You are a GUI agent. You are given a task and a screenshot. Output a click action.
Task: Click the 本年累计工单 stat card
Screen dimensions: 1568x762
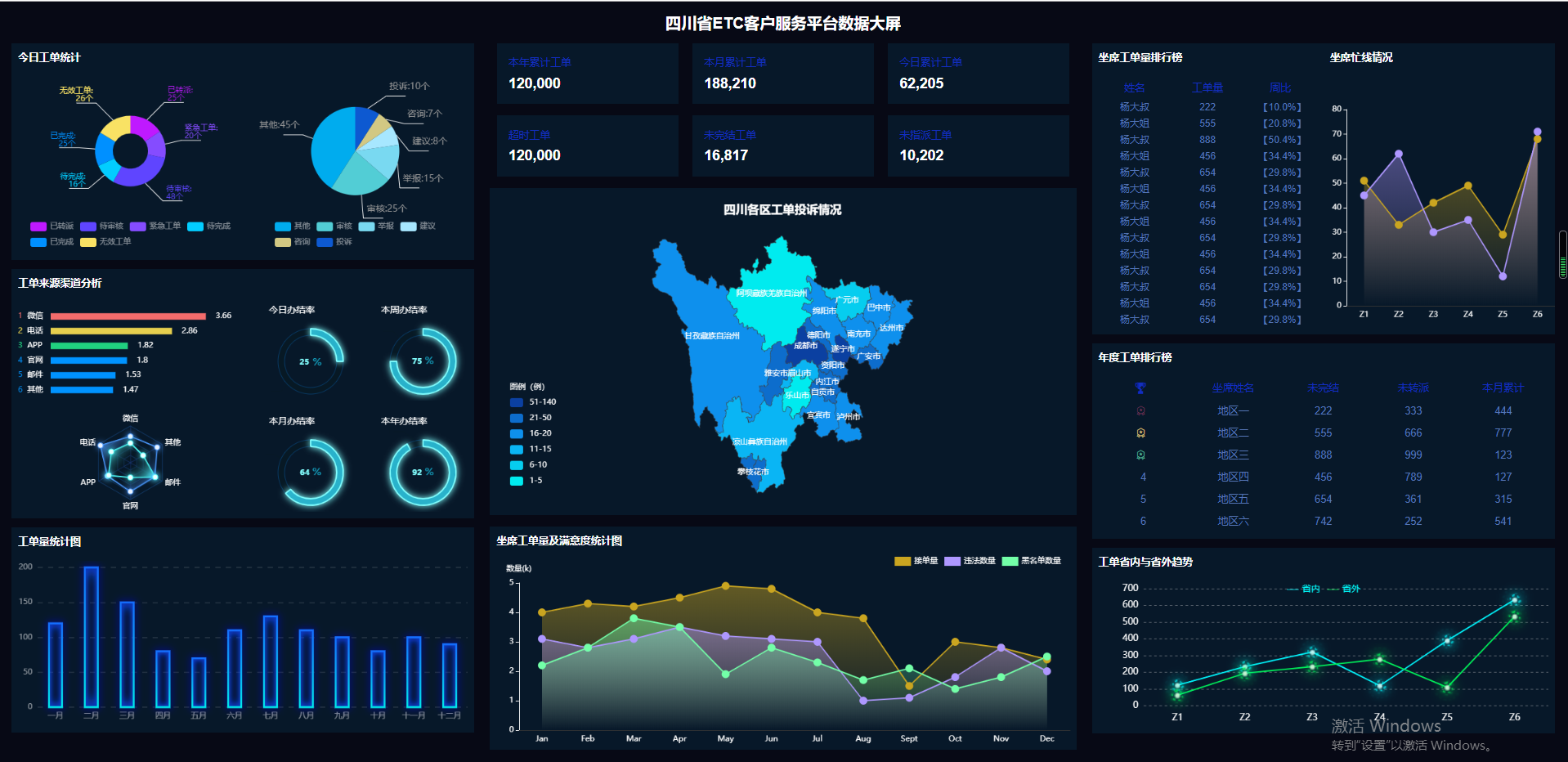(x=587, y=74)
